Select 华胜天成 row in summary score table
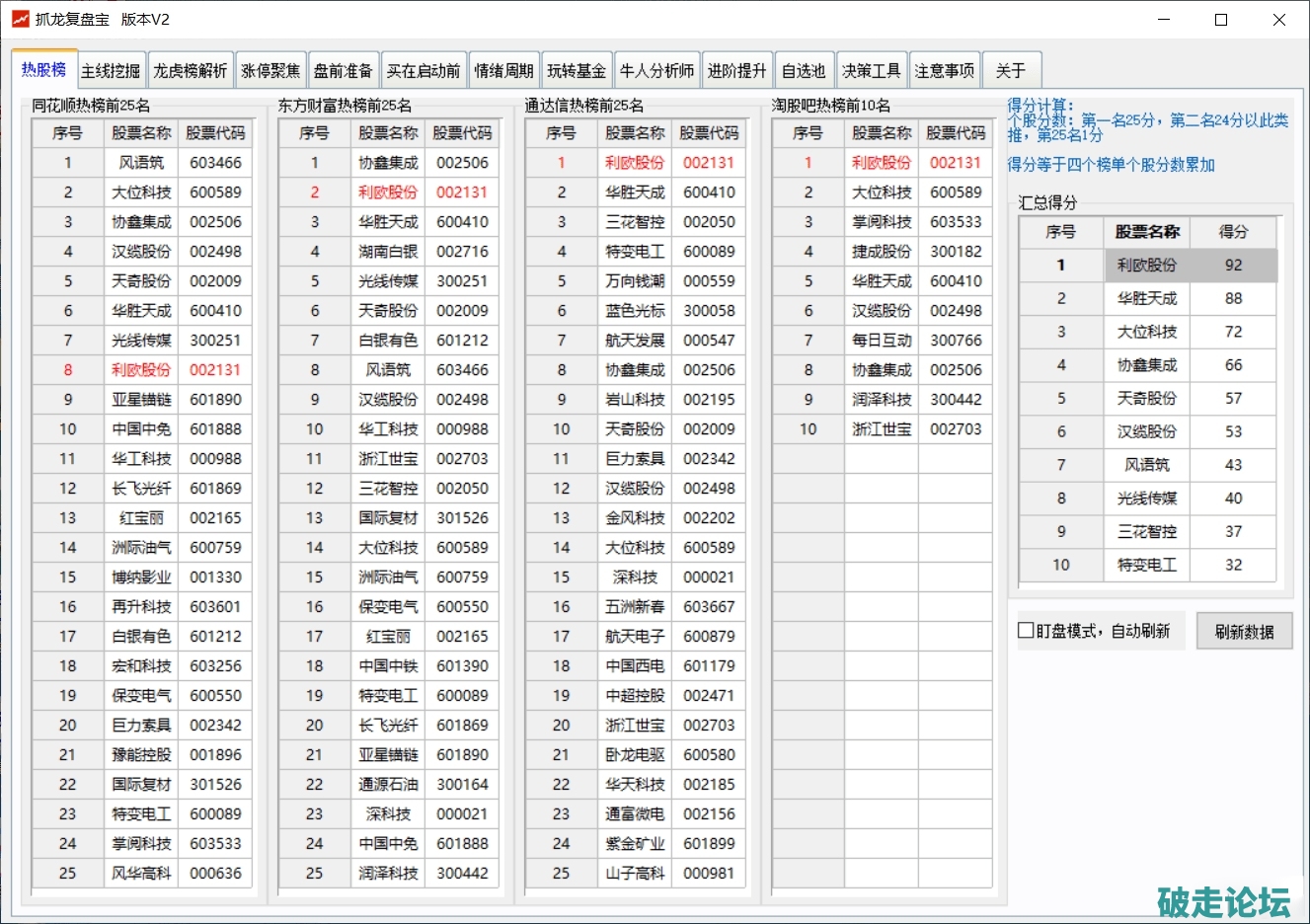This screenshot has width=1310, height=924. [x=1146, y=298]
